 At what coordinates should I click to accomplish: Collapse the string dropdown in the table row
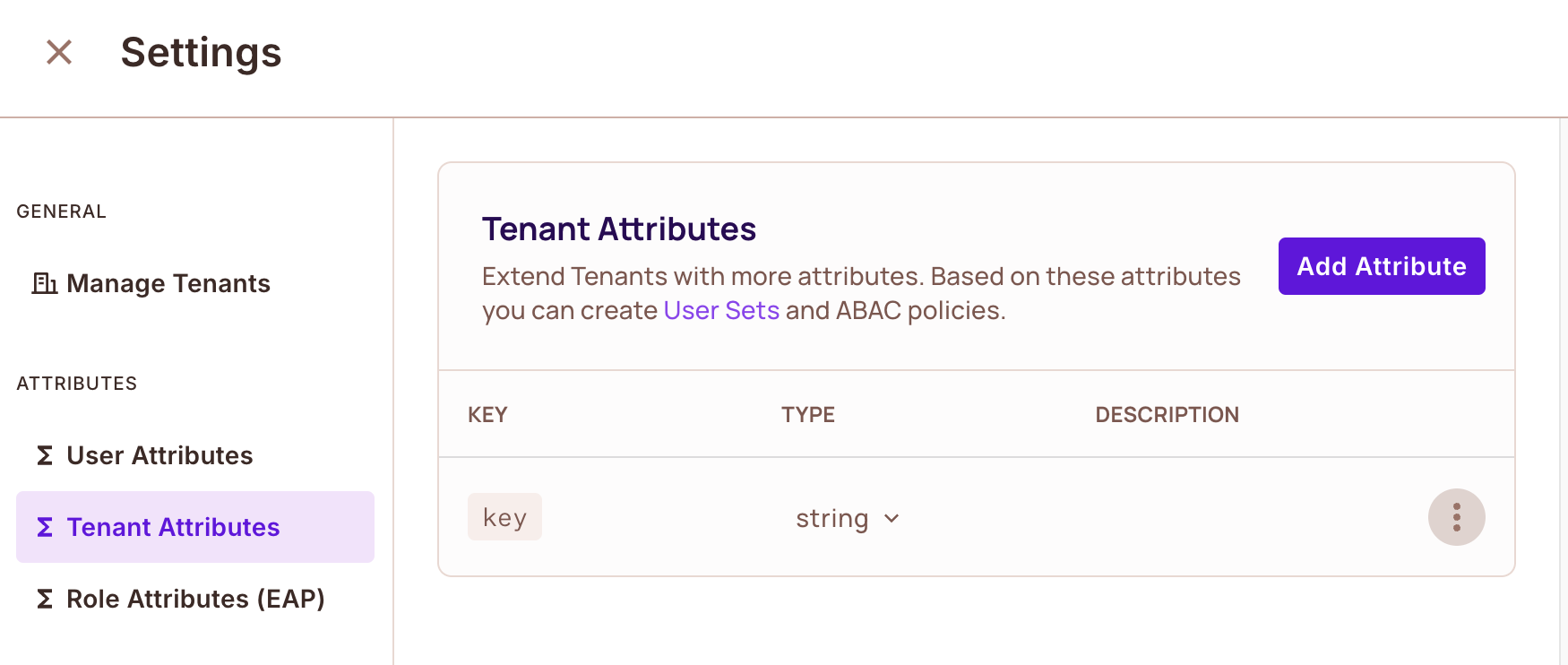click(x=891, y=519)
